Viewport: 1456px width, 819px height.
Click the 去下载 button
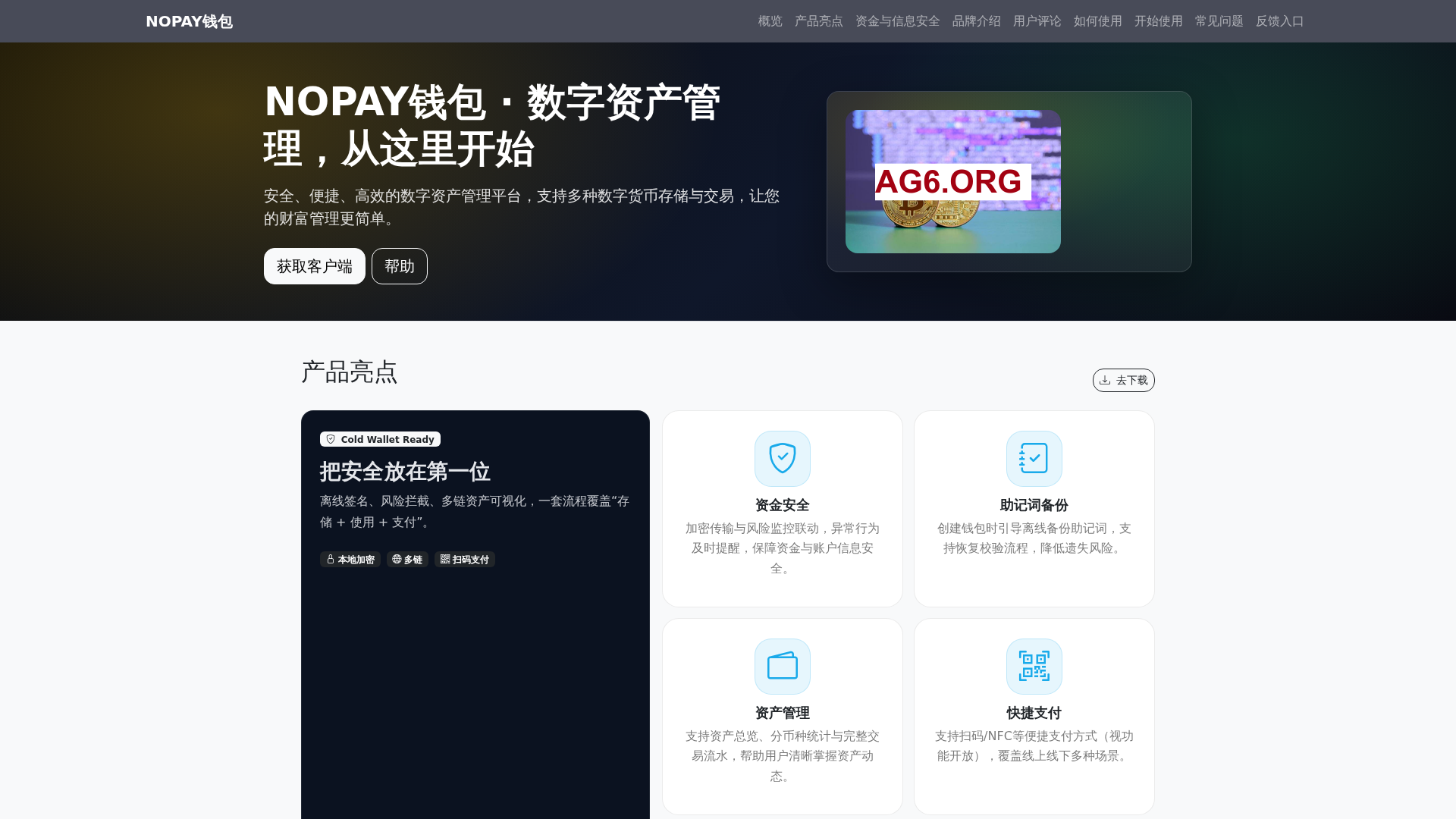pos(1124,380)
